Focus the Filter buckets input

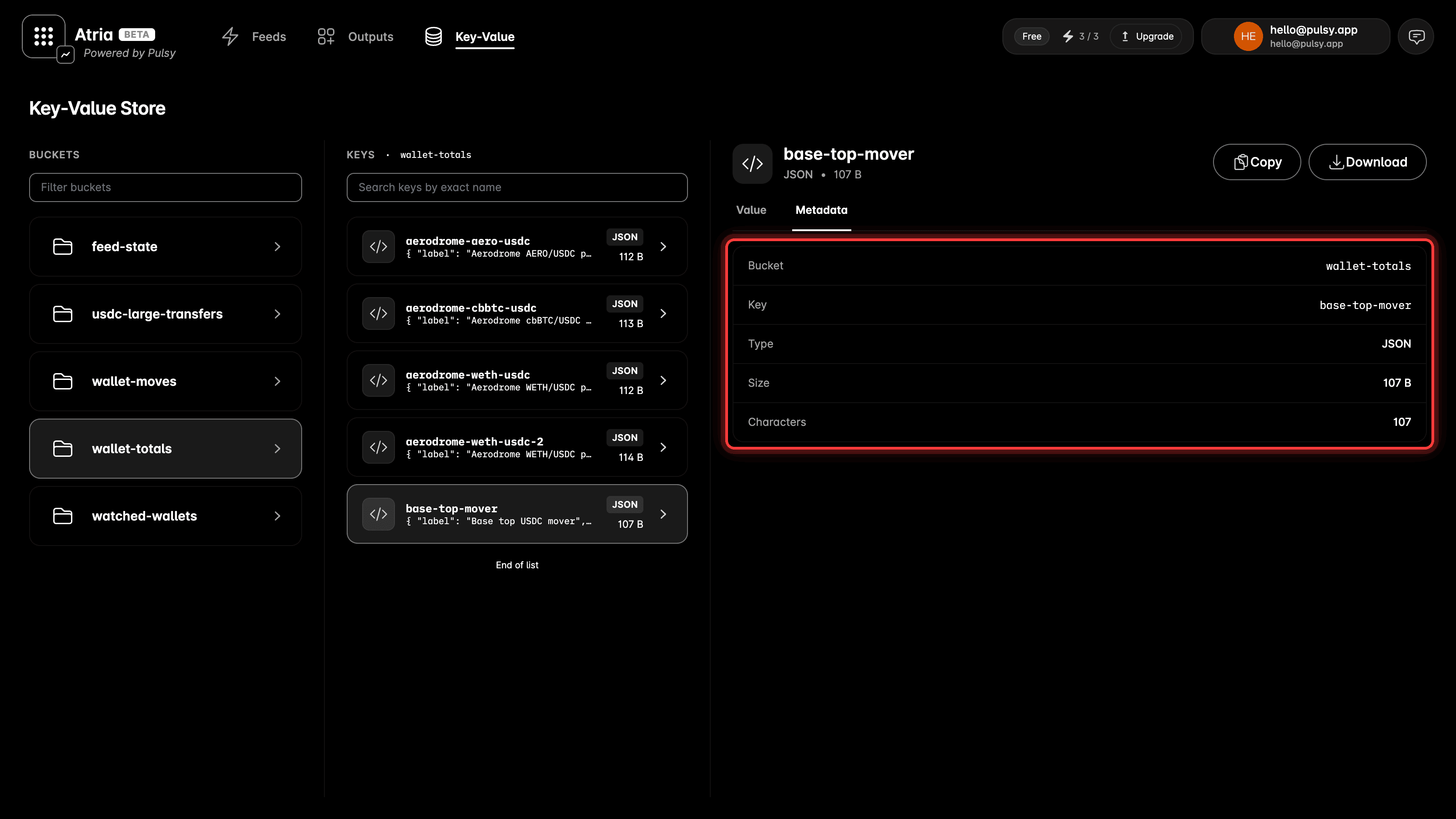coord(166,187)
